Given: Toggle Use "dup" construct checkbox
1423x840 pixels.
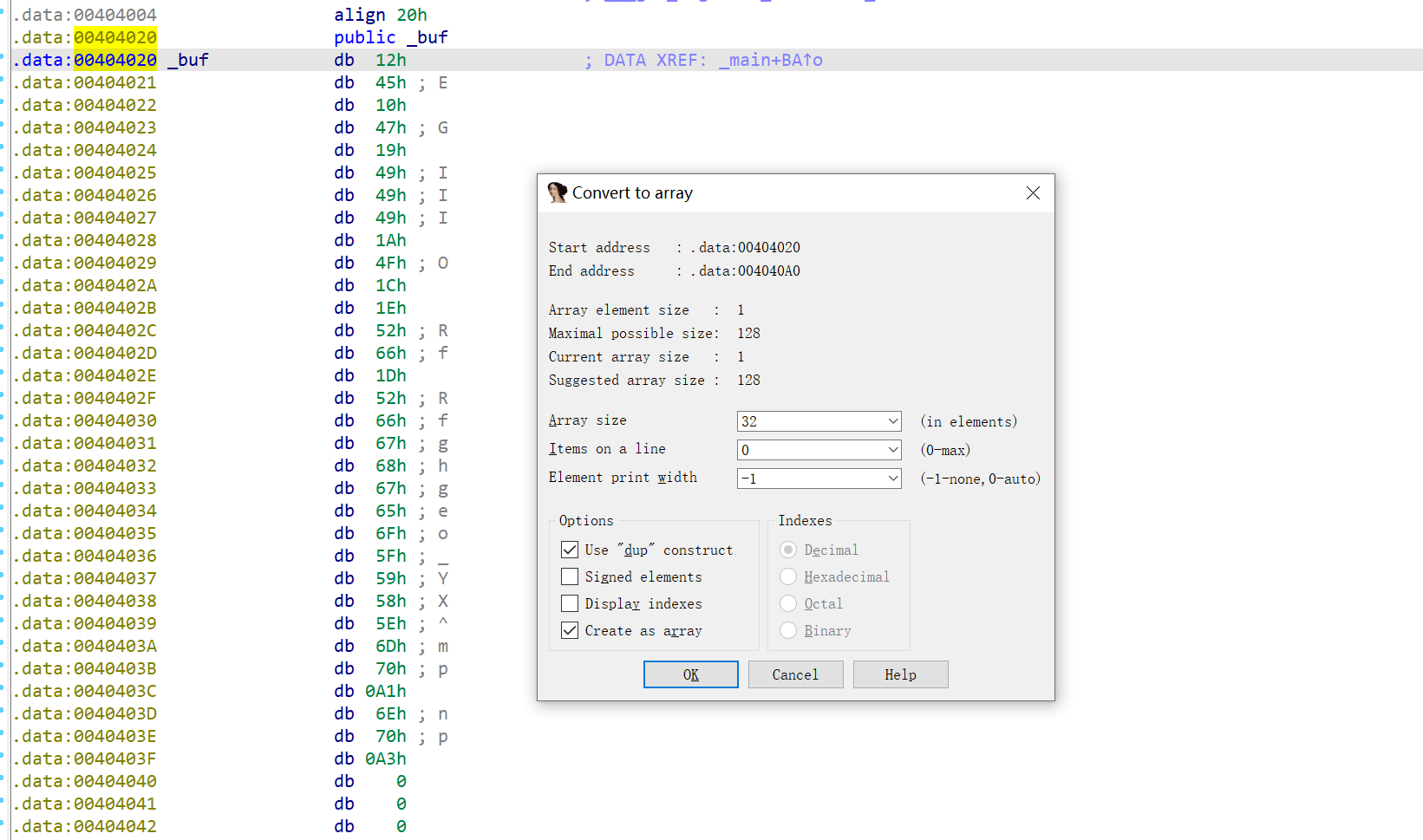Looking at the screenshot, I should (570, 550).
